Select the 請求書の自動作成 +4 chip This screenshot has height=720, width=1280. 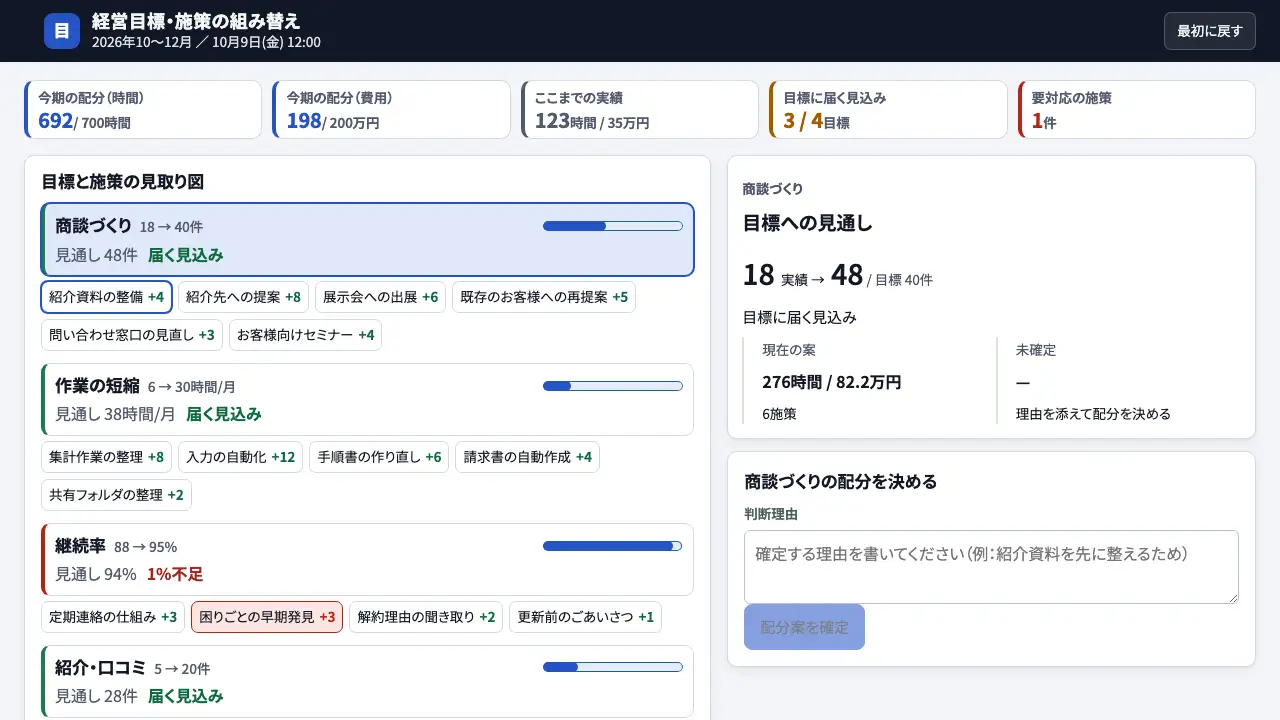pos(527,457)
